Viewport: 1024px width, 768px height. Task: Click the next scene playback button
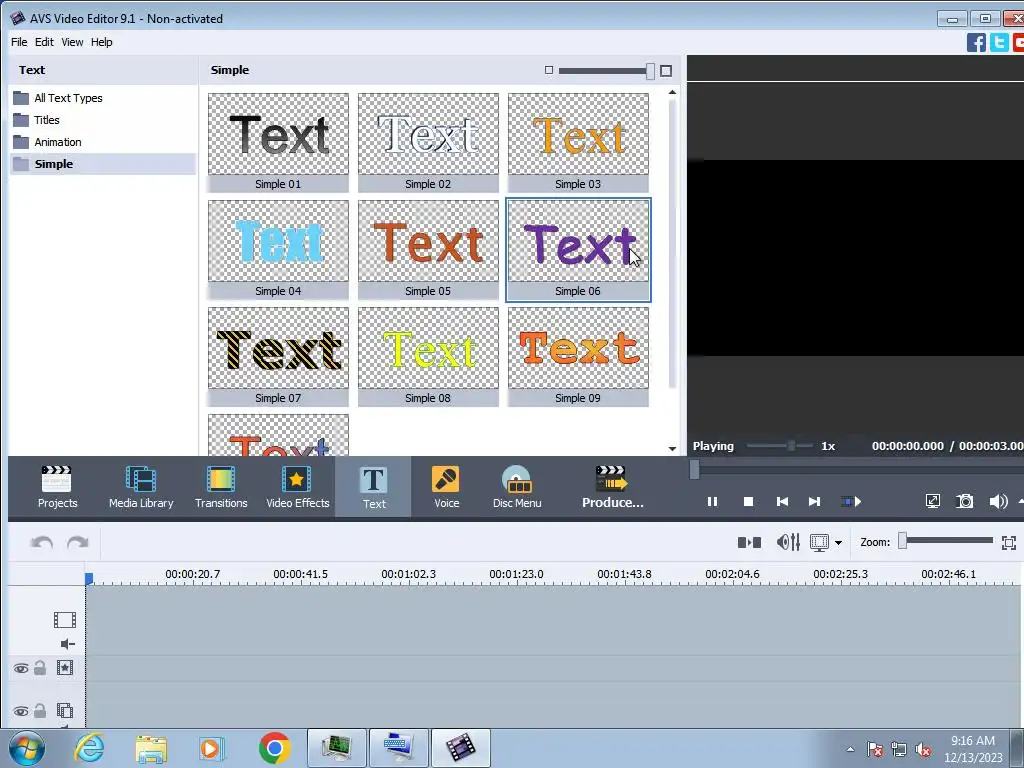point(851,502)
